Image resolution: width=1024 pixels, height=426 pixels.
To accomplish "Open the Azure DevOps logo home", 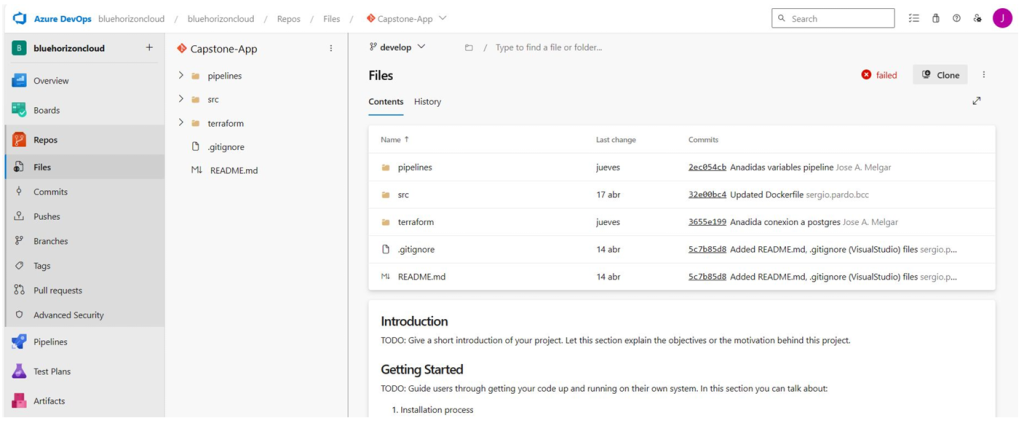I will [x=19, y=19].
